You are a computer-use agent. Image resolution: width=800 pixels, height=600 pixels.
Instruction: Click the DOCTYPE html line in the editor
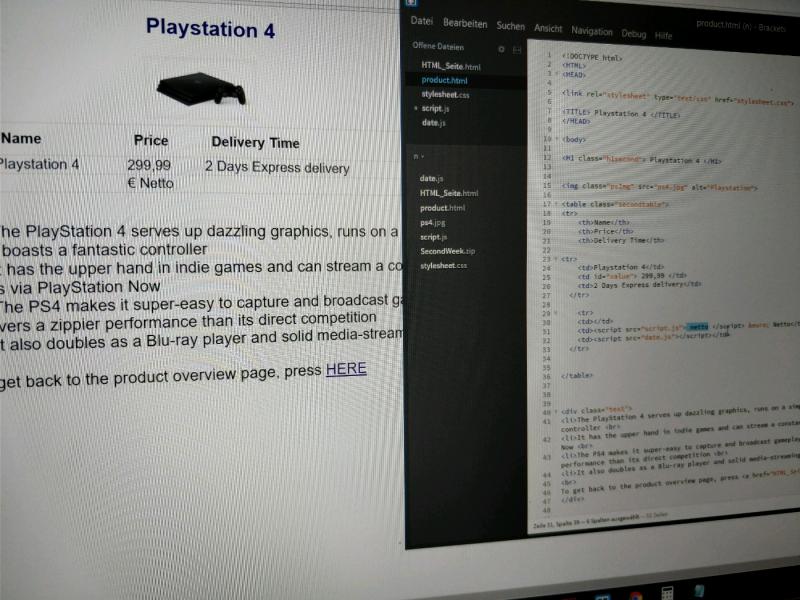(x=592, y=57)
